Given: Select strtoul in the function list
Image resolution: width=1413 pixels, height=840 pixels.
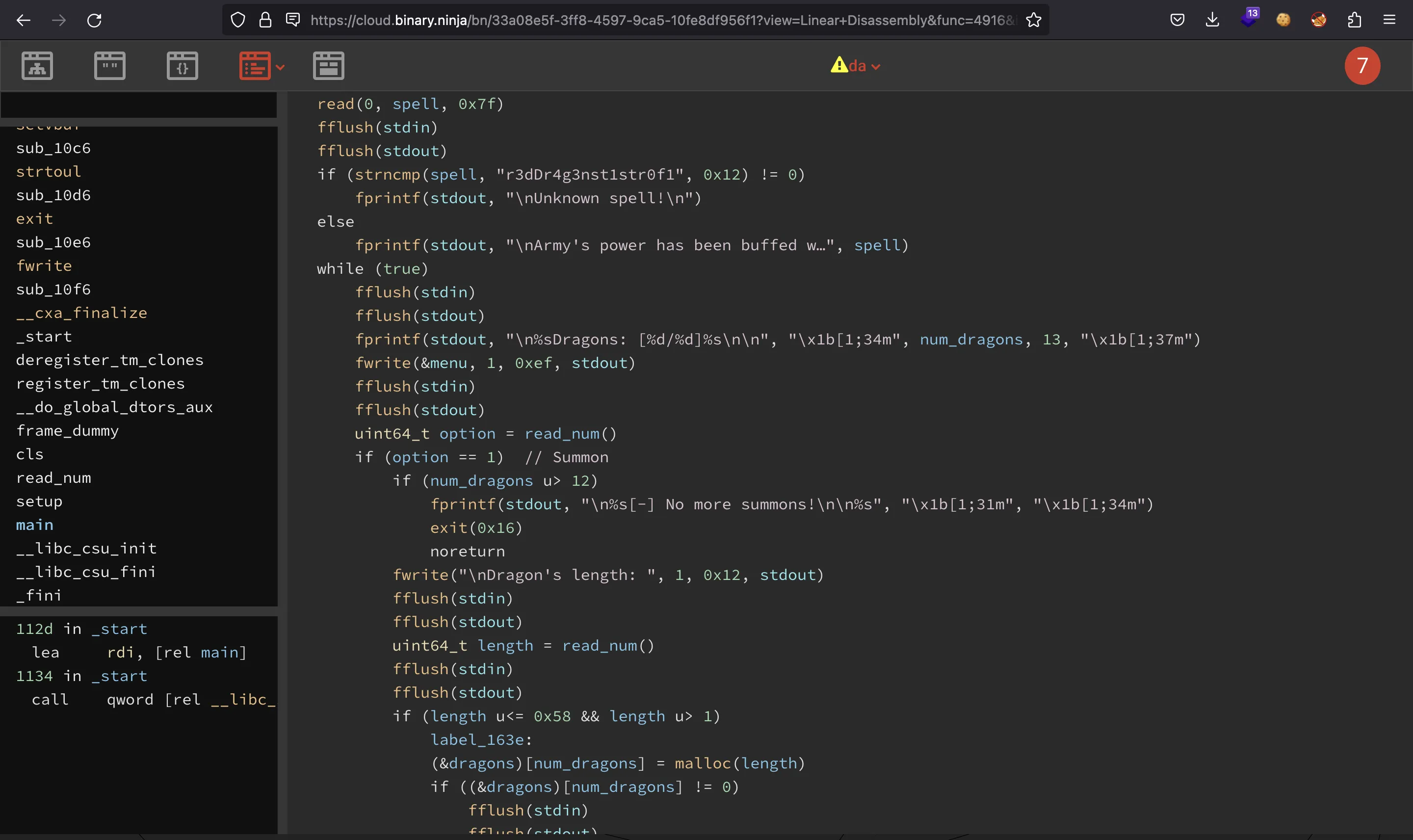Looking at the screenshot, I should 49,172.
